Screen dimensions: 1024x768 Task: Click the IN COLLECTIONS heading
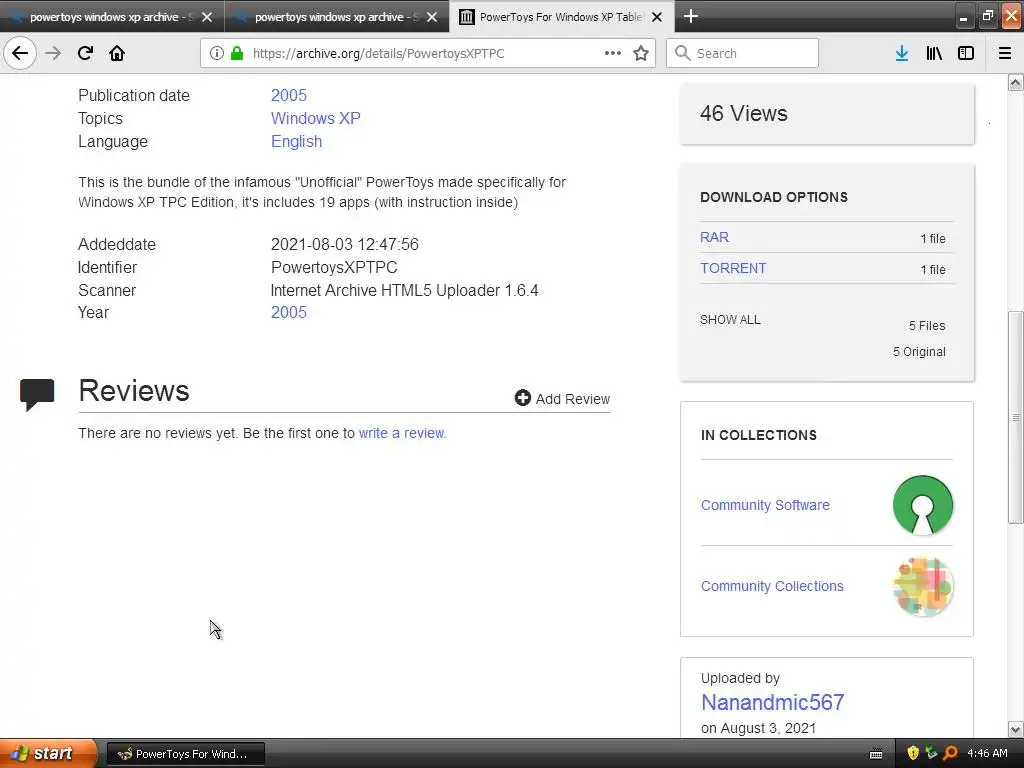point(759,435)
